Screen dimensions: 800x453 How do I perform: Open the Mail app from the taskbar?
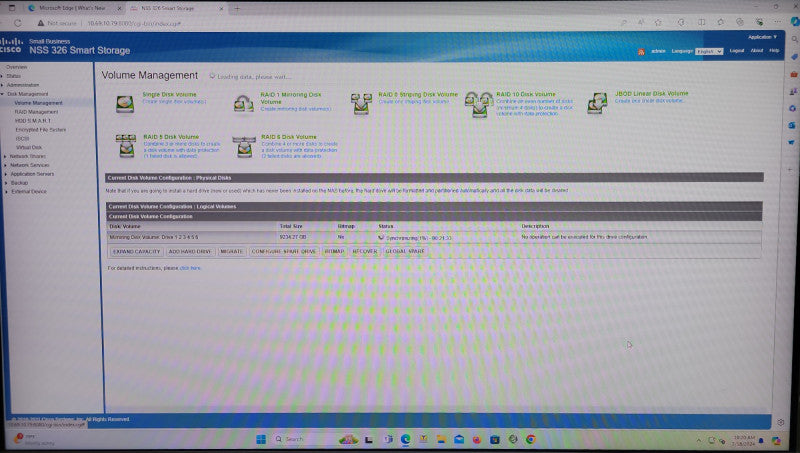coord(459,439)
